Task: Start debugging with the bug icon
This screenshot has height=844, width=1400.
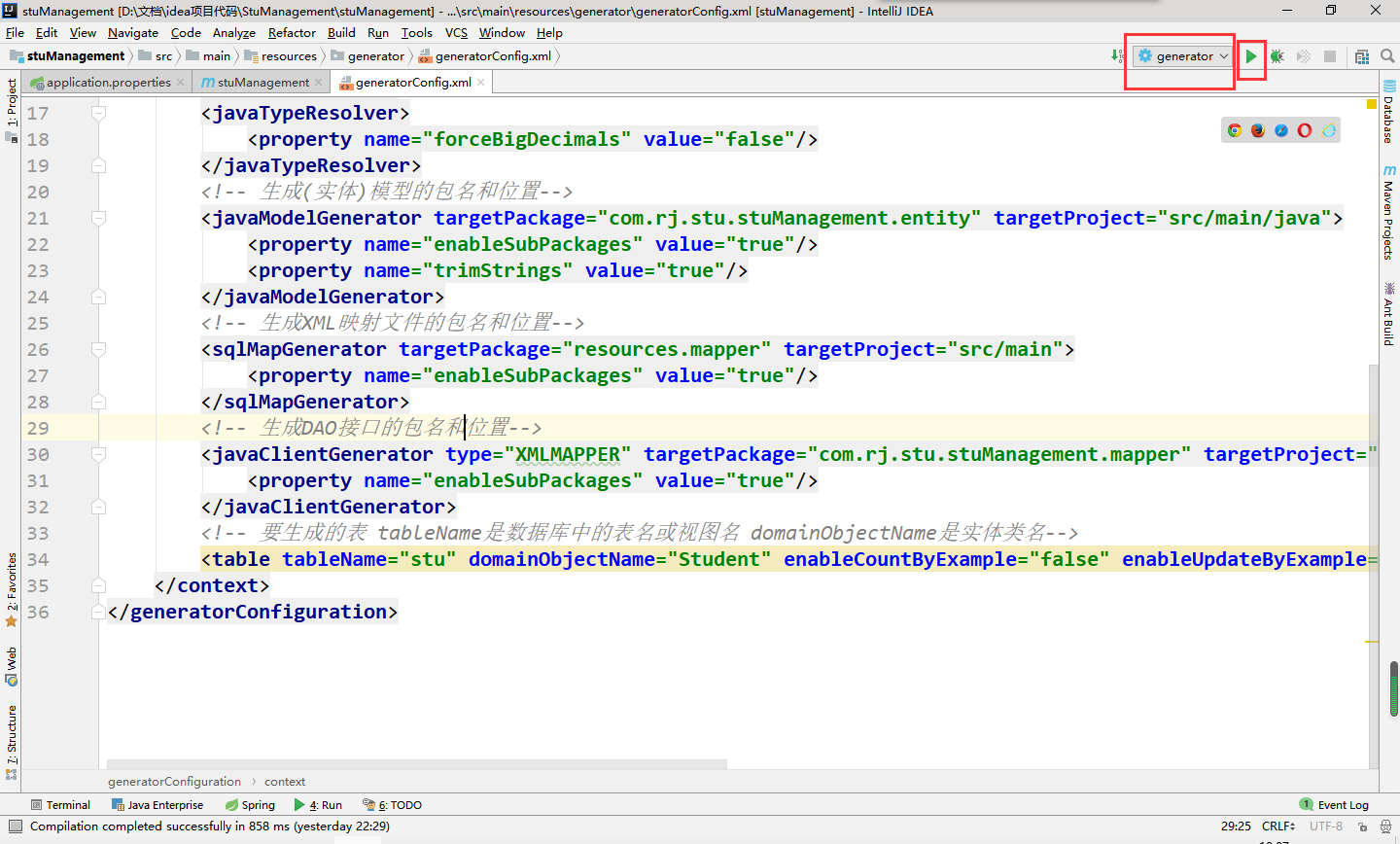Action: [x=1277, y=55]
